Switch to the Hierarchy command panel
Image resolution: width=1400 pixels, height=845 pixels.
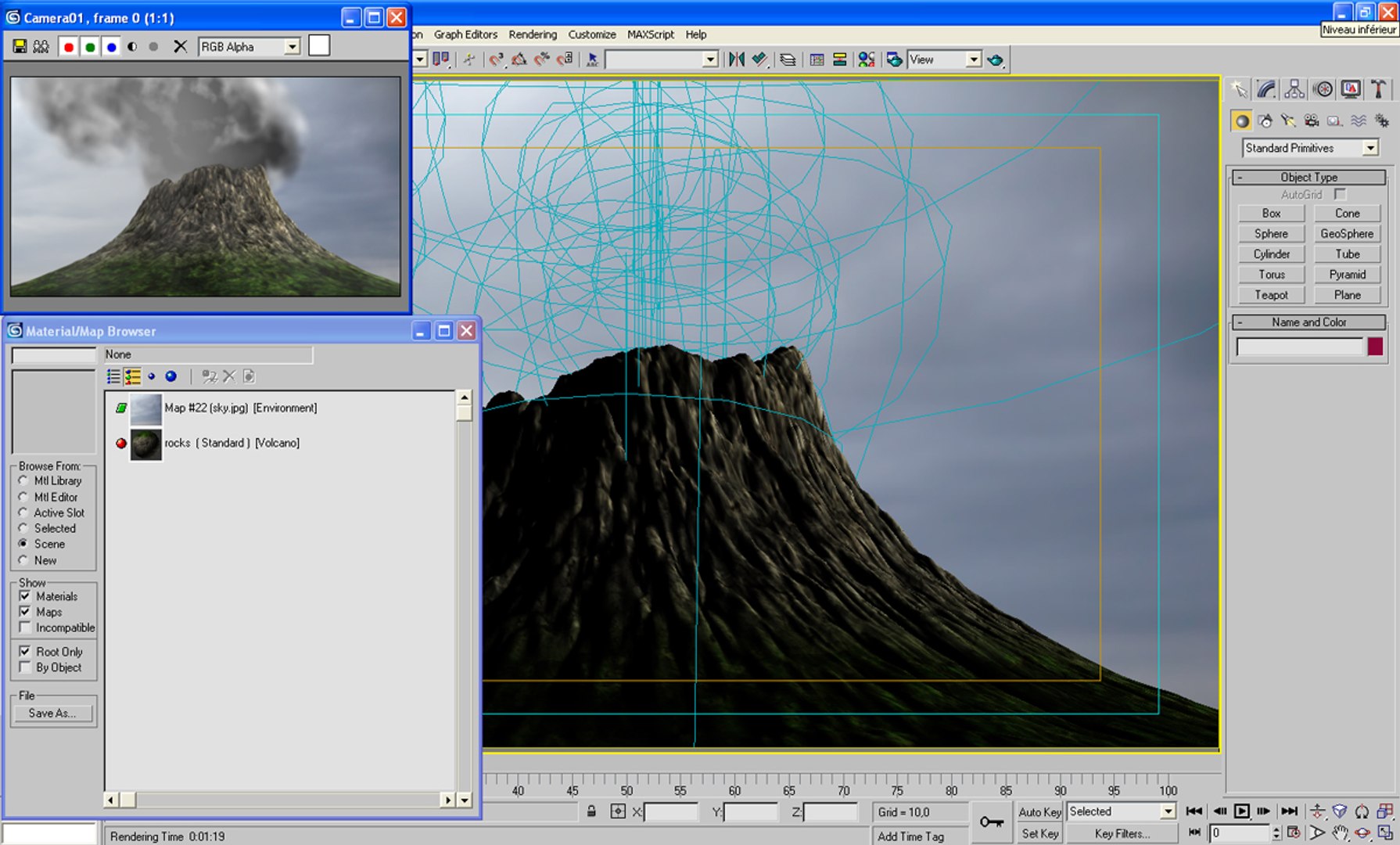tap(1294, 89)
